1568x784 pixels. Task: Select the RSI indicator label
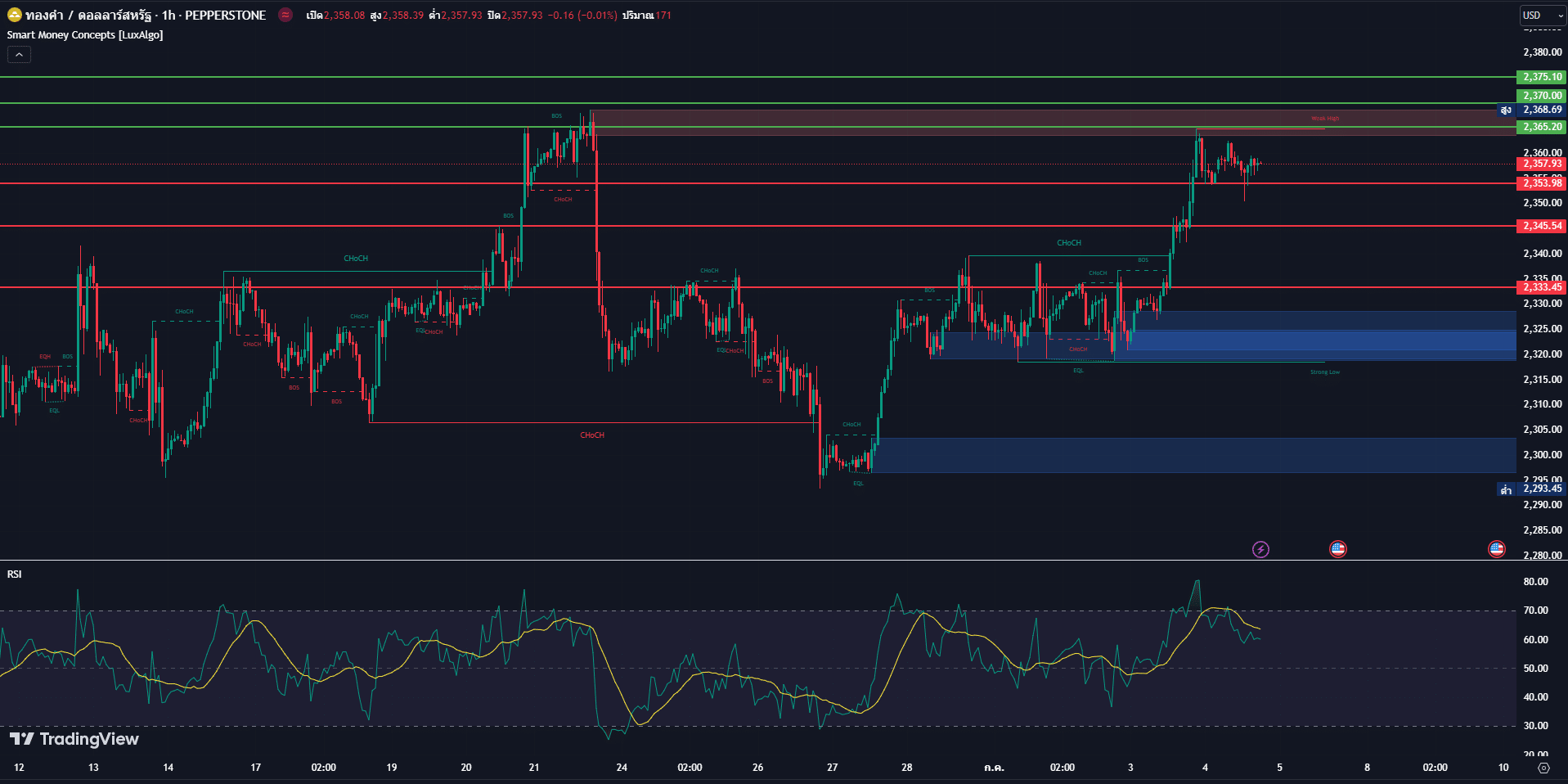[15, 574]
